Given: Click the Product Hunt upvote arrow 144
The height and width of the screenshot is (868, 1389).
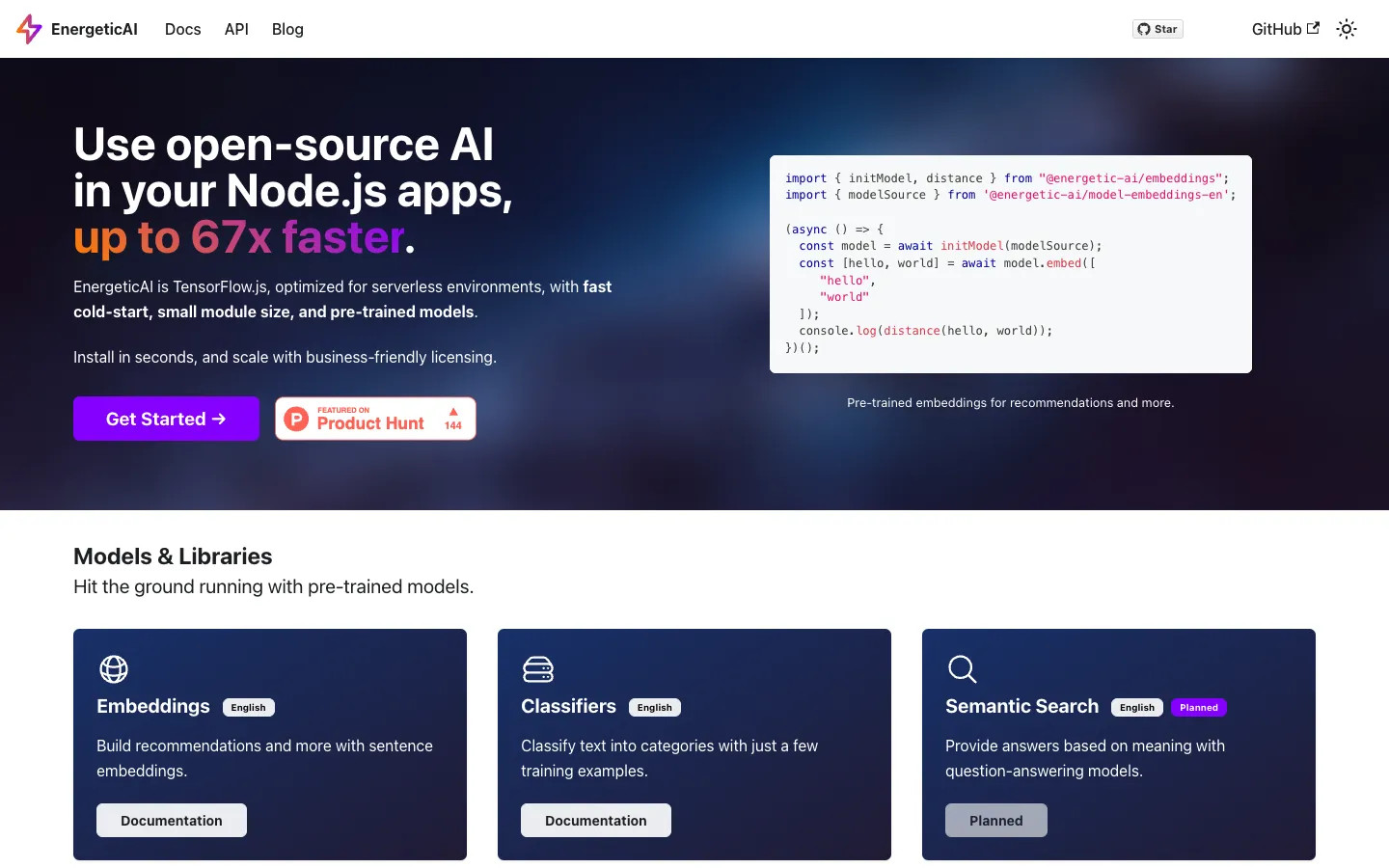Looking at the screenshot, I should click(x=453, y=419).
